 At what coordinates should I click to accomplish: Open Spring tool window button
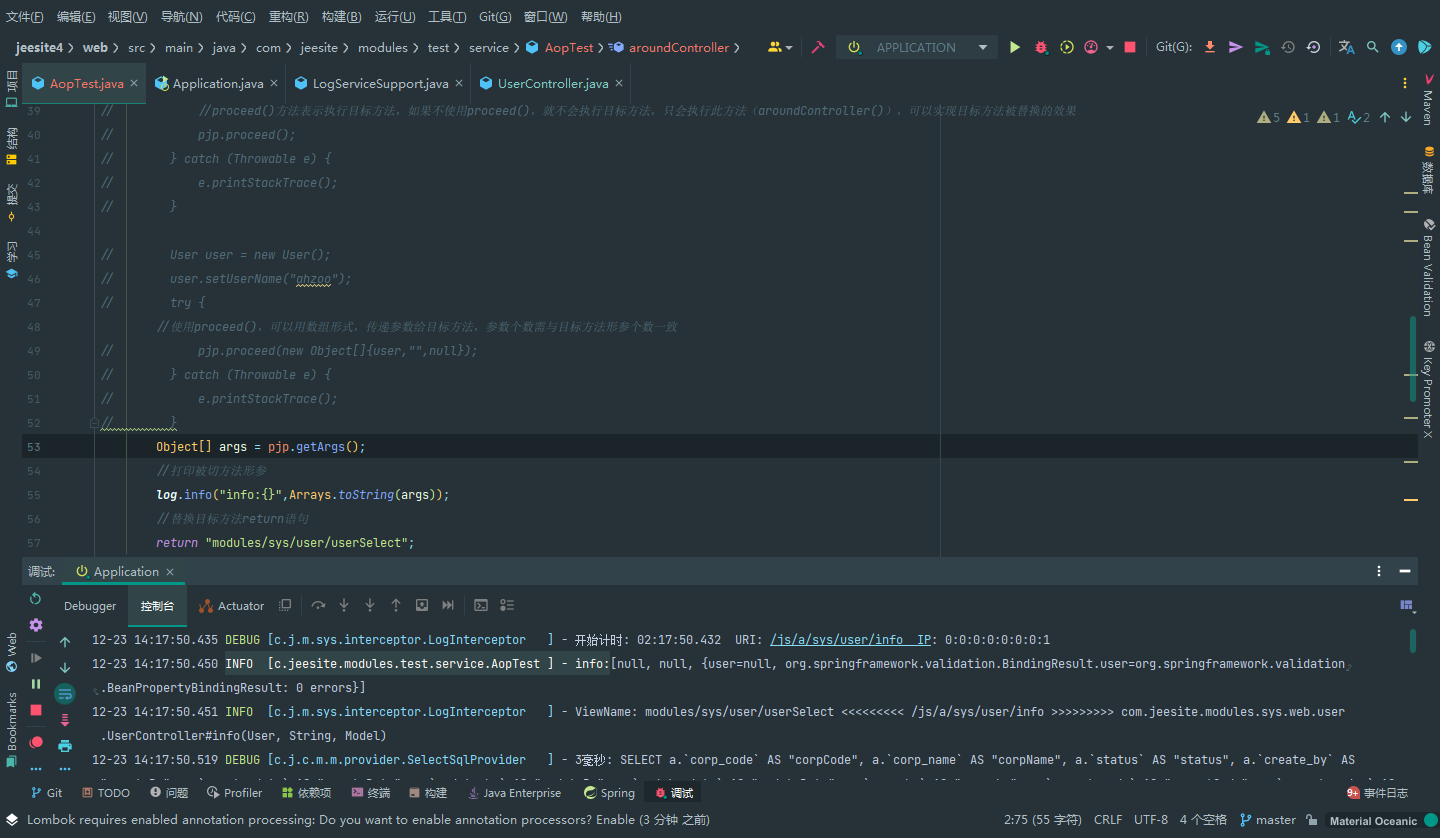(609, 792)
